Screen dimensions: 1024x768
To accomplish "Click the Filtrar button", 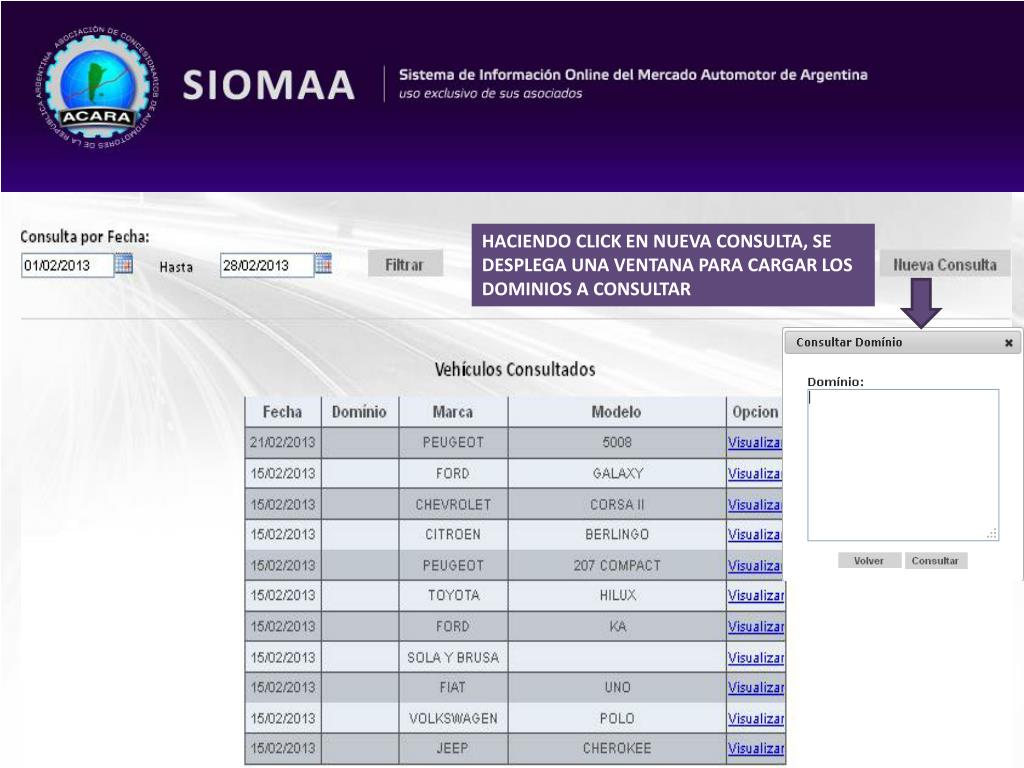I will (405, 264).
